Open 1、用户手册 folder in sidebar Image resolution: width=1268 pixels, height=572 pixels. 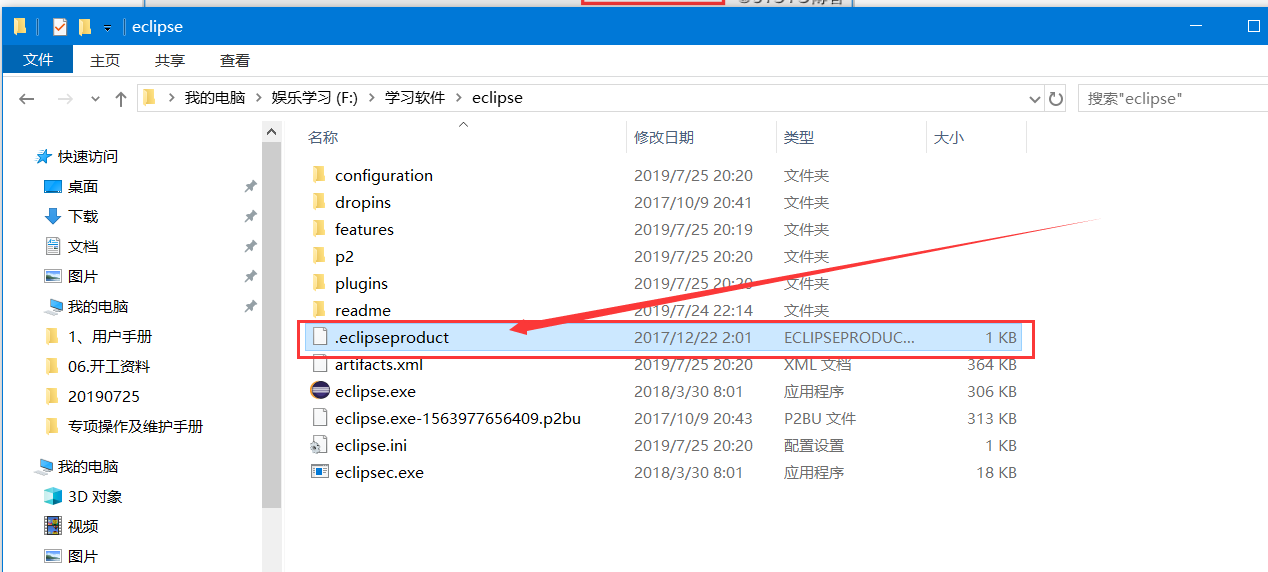click(x=110, y=336)
